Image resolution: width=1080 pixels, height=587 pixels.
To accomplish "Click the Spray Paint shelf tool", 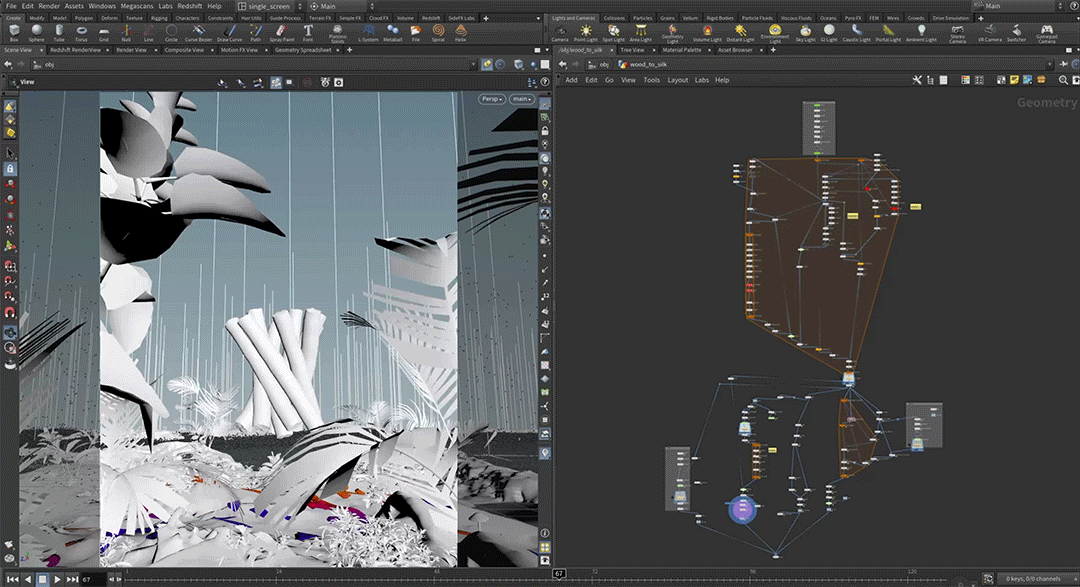I will [x=283, y=32].
